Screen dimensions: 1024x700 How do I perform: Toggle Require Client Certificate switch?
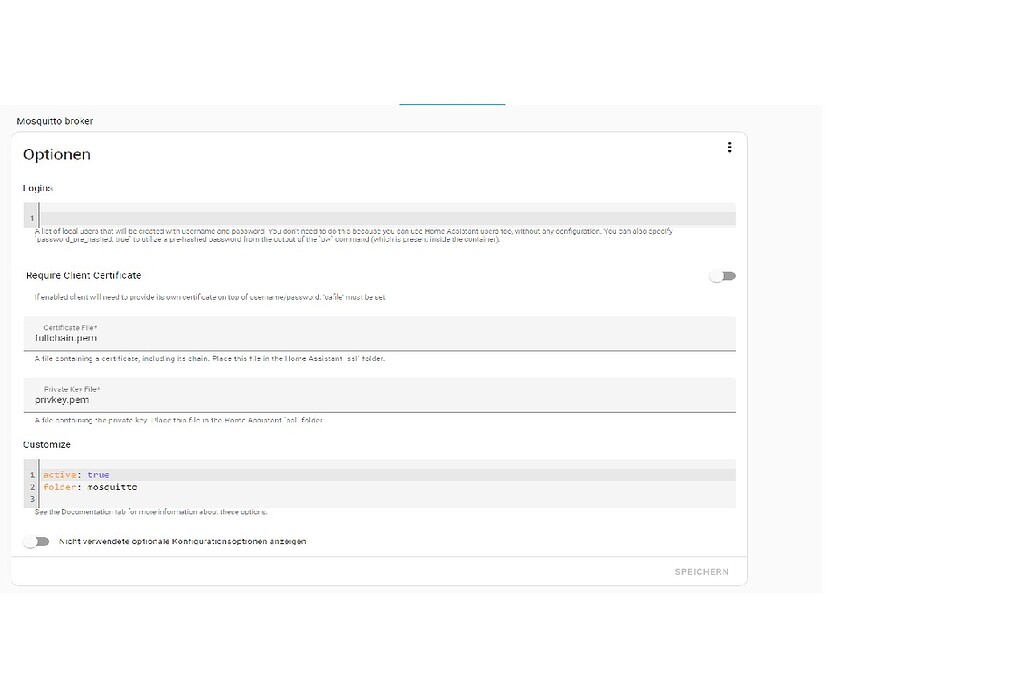point(723,276)
